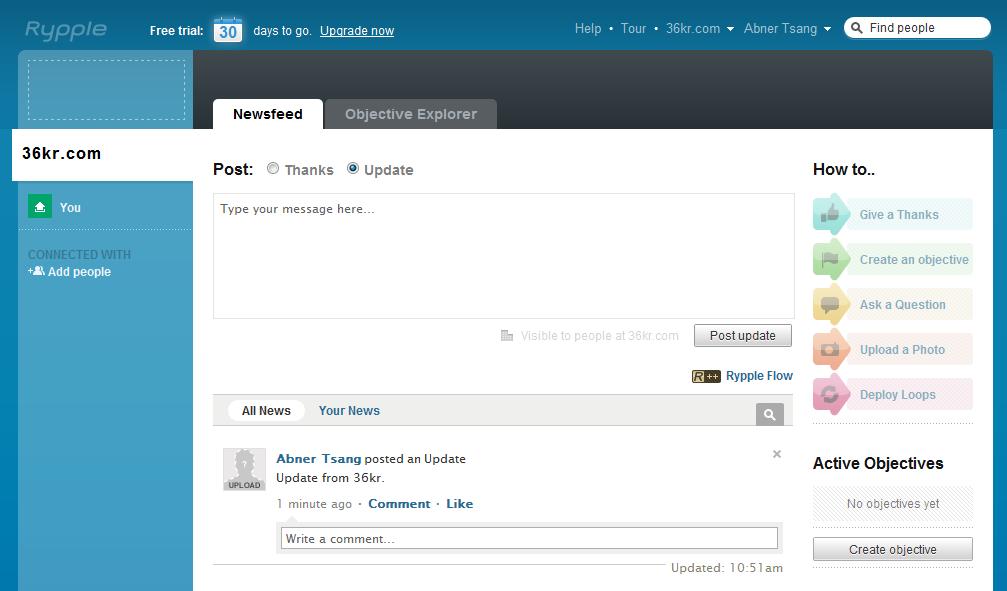
Task: Click the Upgrade now link
Action: click(x=357, y=31)
